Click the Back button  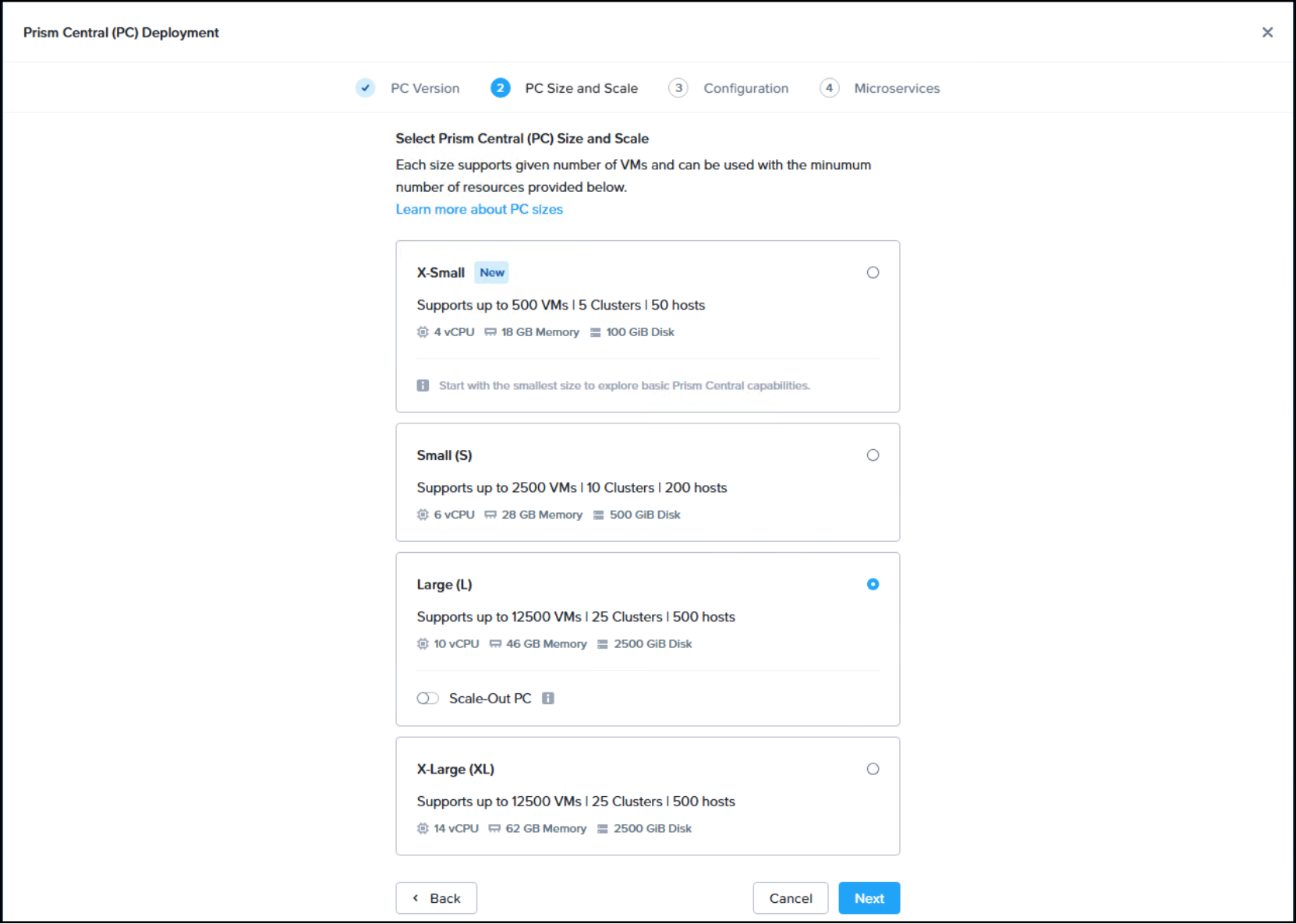(x=437, y=898)
